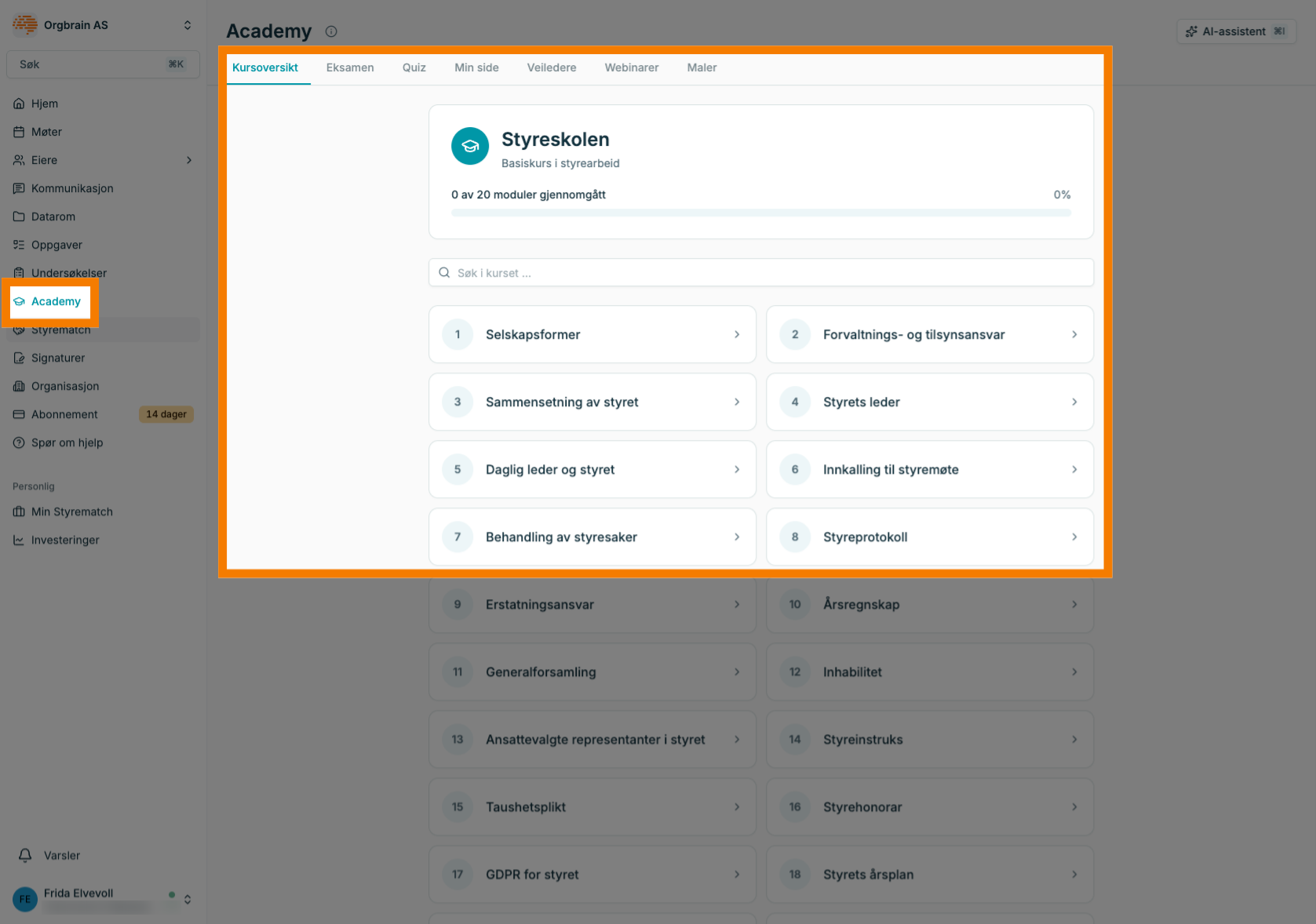Switch to the Eksamen tab

click(x=350, y=67)
